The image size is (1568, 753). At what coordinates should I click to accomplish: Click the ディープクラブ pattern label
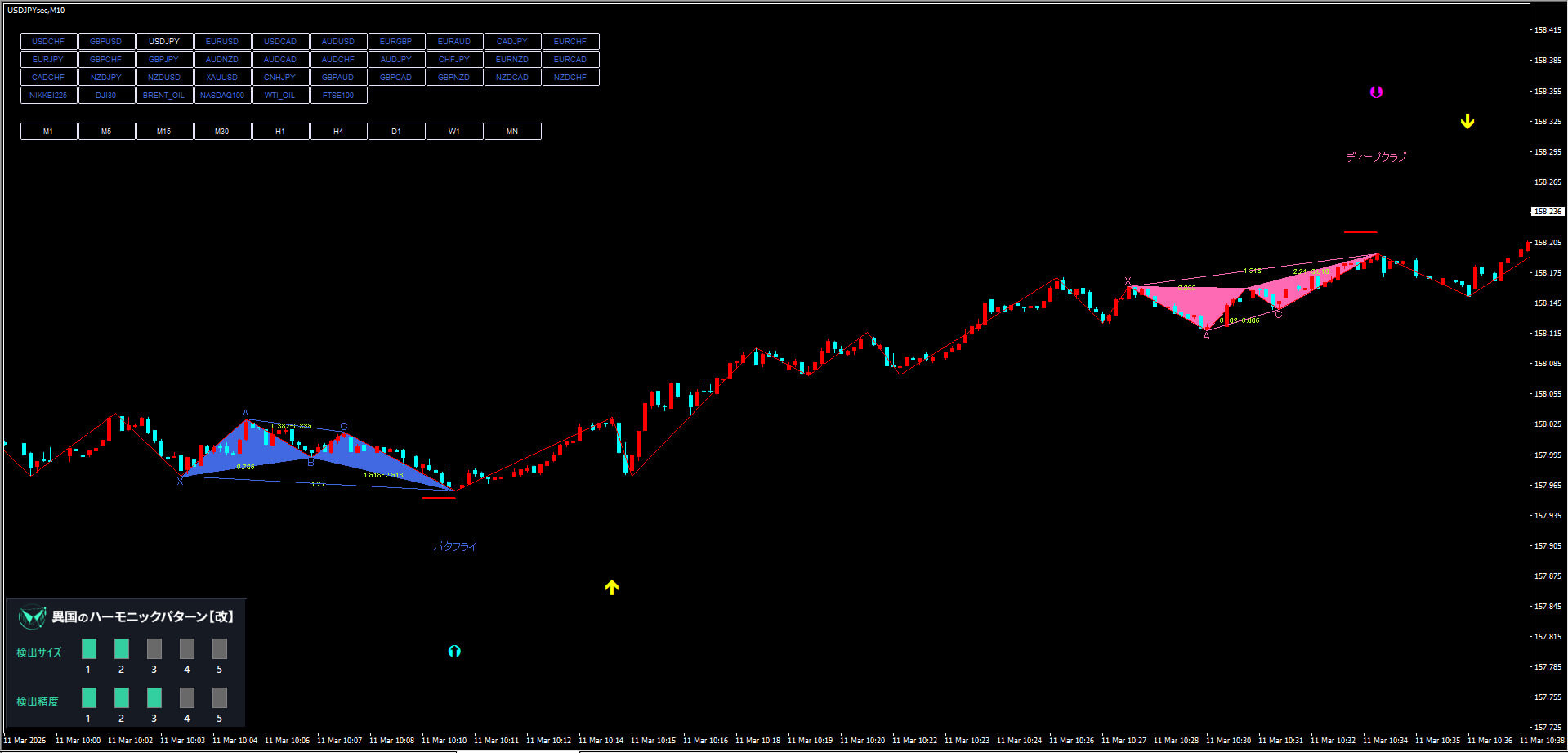(x=1376, y=157)
